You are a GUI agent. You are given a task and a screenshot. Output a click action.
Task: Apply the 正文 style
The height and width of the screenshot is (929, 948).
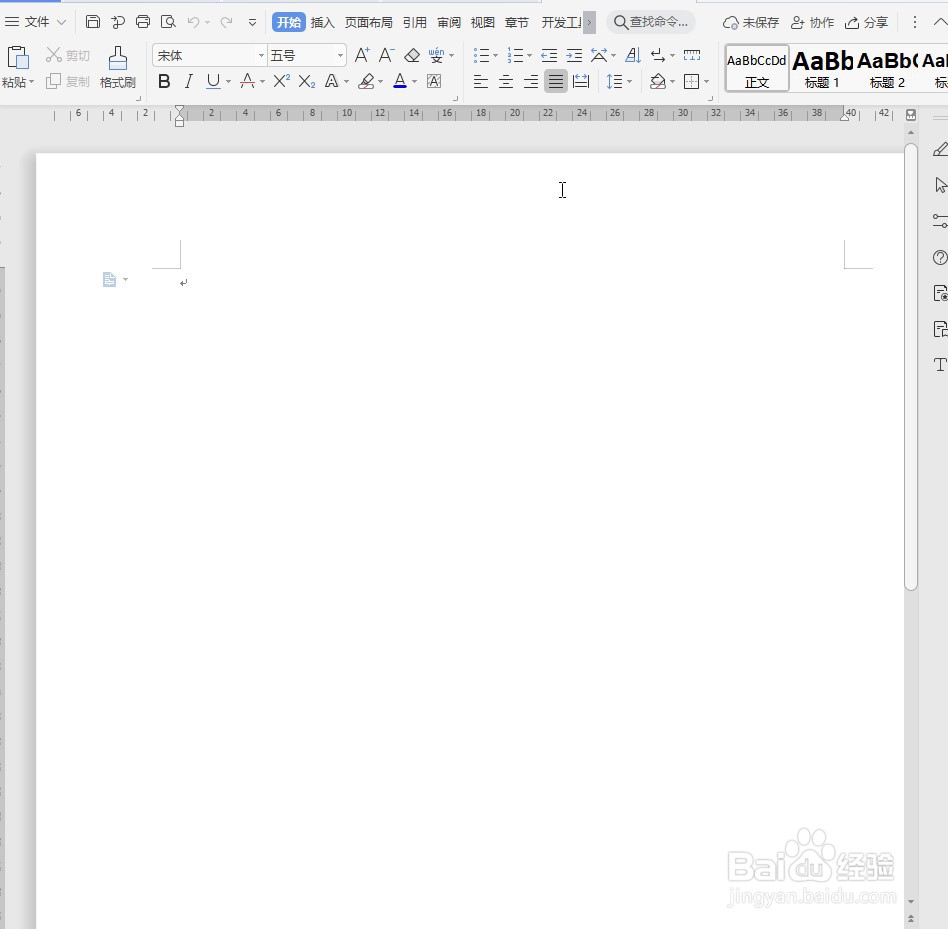(x=757, y=68)
